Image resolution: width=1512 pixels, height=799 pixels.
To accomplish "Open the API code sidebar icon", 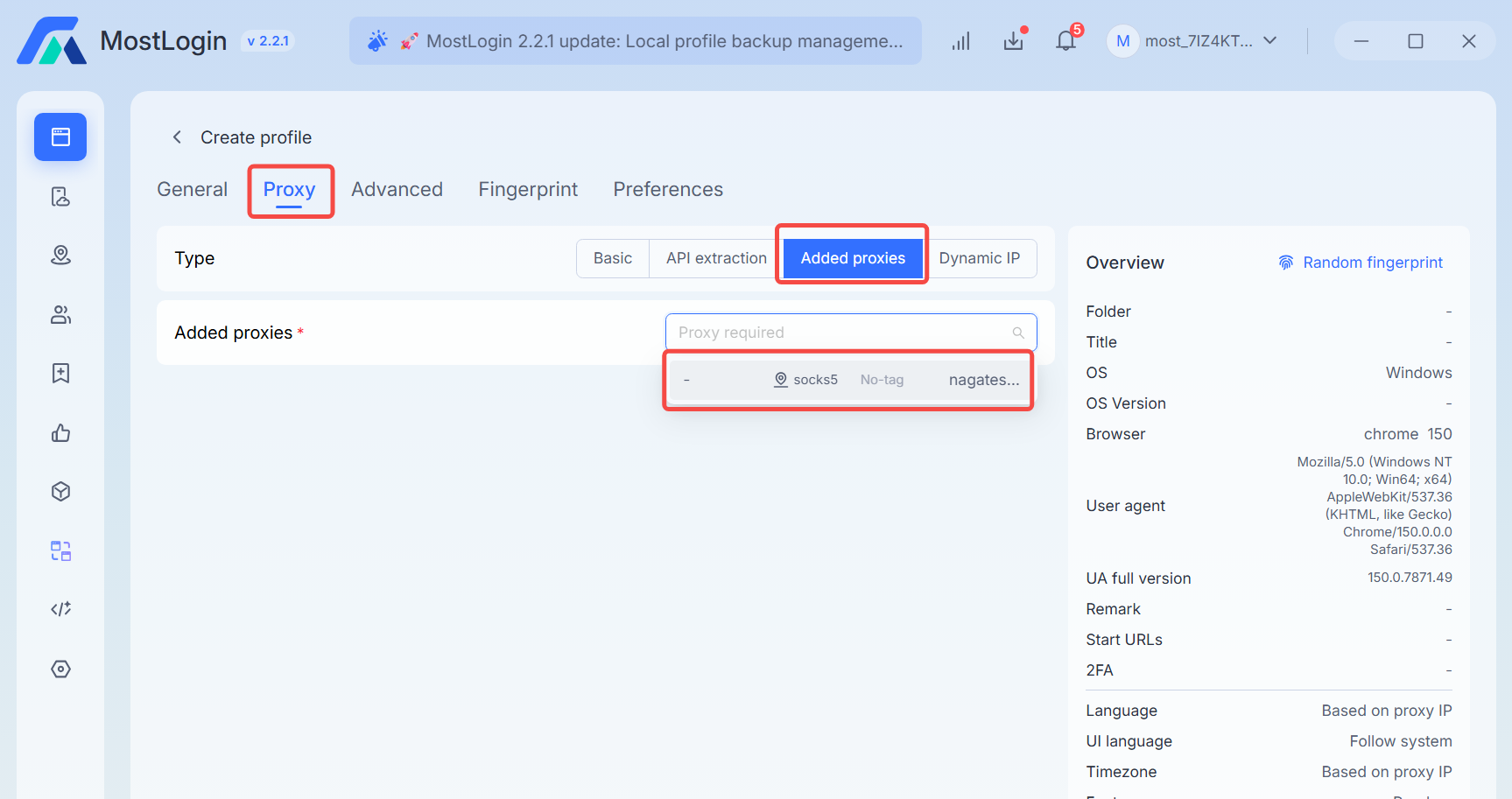I will [x=60, y=609].
